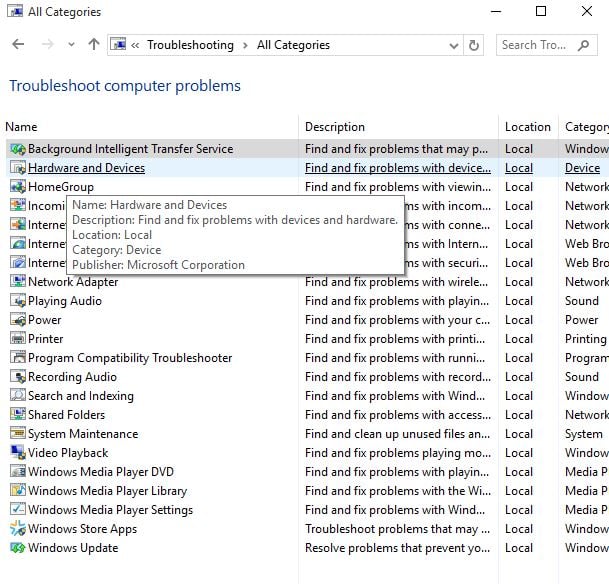Click the System category cell

pyautogui.click(x=584, y=434)
